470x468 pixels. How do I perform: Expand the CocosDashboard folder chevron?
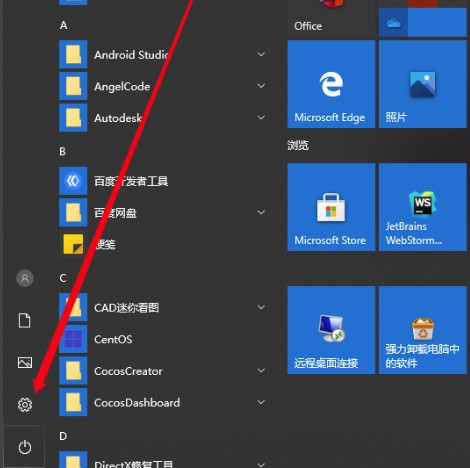[261, 402]
